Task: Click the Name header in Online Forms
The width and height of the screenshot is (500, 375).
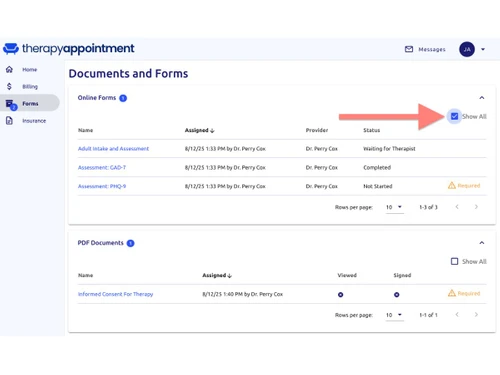Action: coord(85,130)
